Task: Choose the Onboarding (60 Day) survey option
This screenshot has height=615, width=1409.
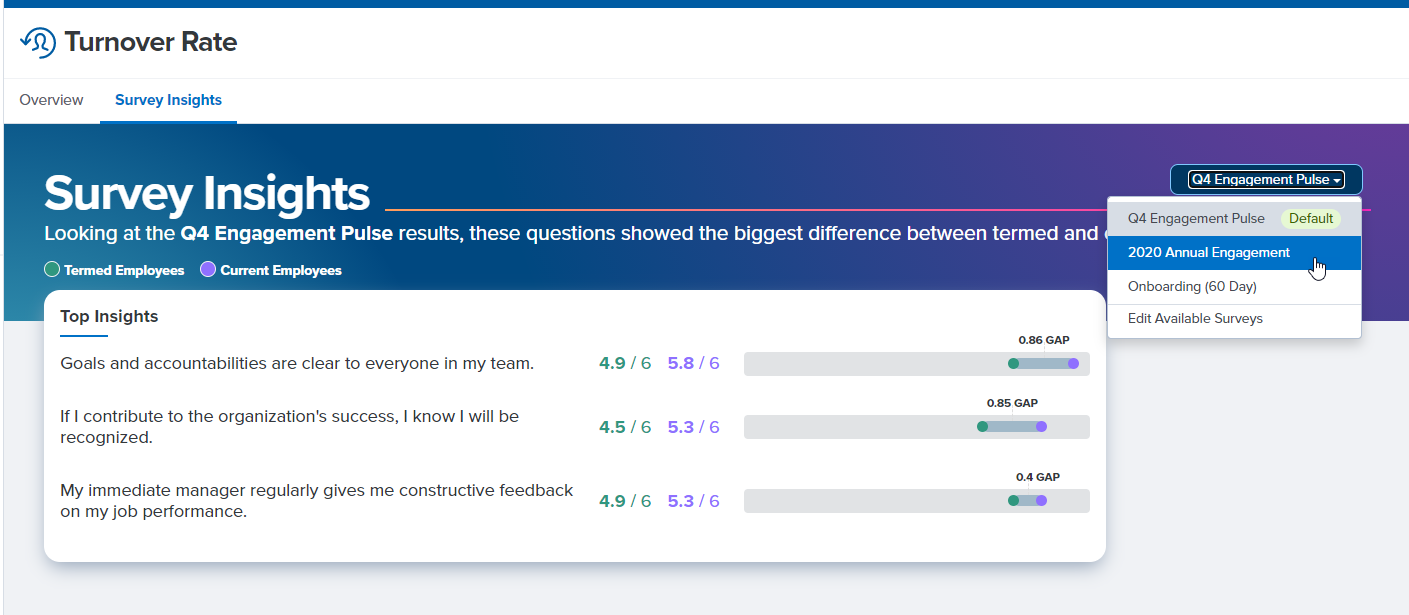Action: point(1194,287)
